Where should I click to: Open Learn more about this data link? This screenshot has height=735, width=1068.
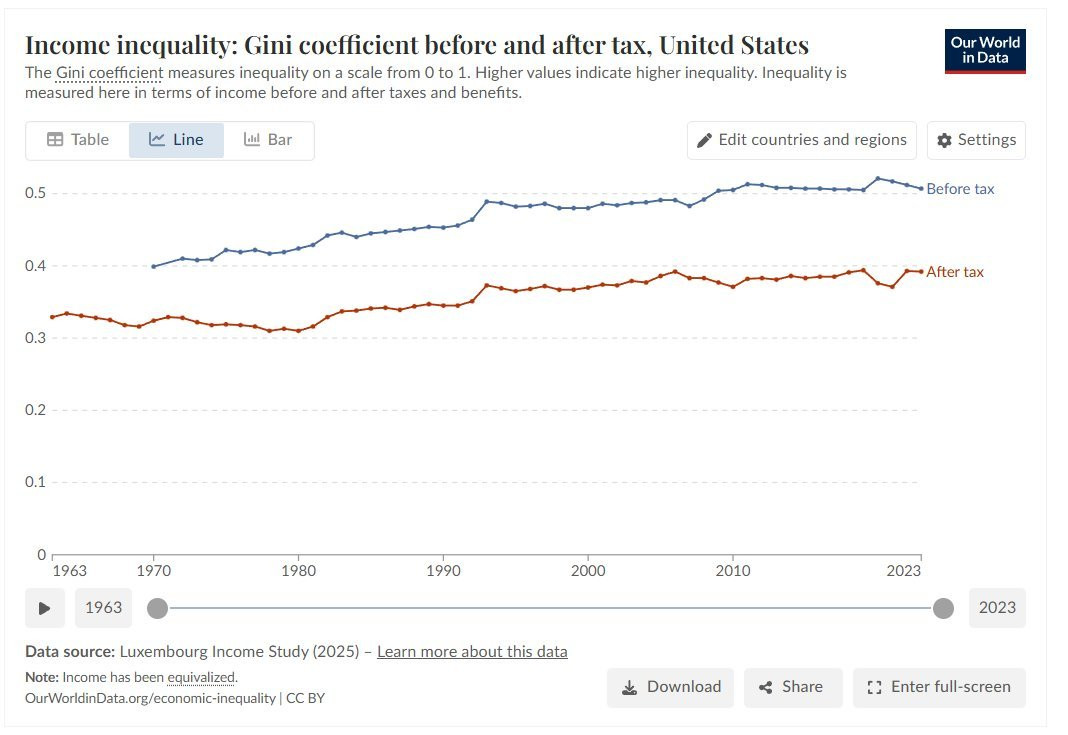(x=472, y=652)
